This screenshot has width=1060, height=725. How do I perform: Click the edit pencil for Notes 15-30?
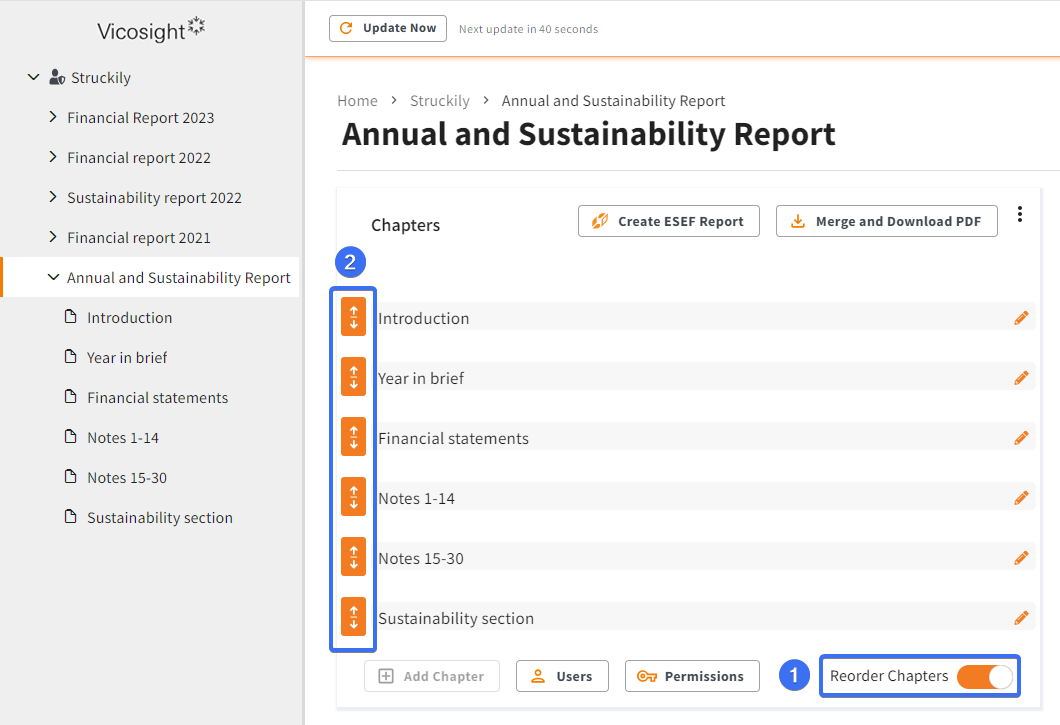pos(1021,558)
